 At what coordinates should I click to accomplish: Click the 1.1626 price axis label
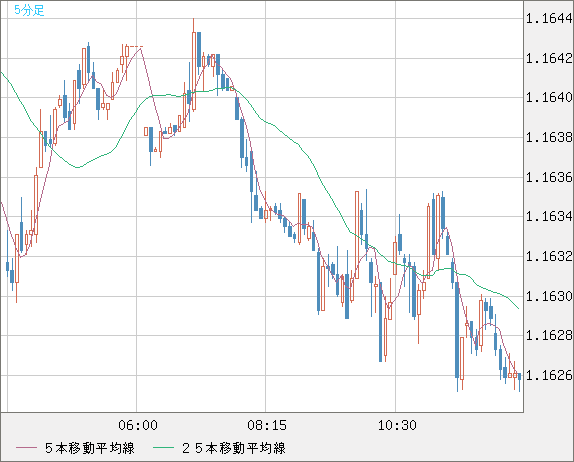click(549, 375)
